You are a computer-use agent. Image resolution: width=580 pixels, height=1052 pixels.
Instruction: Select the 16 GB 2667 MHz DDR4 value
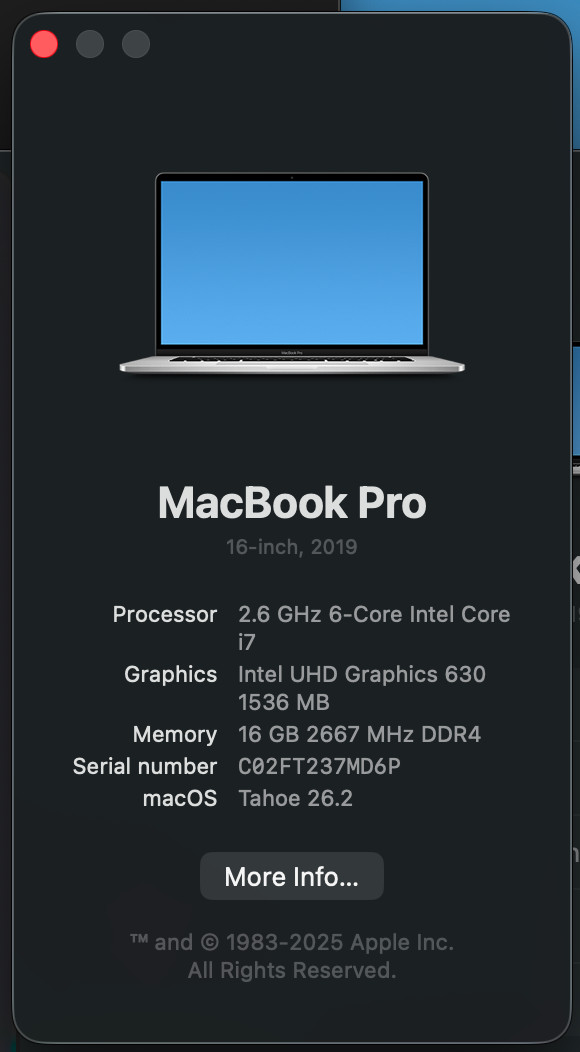(360, 735)
